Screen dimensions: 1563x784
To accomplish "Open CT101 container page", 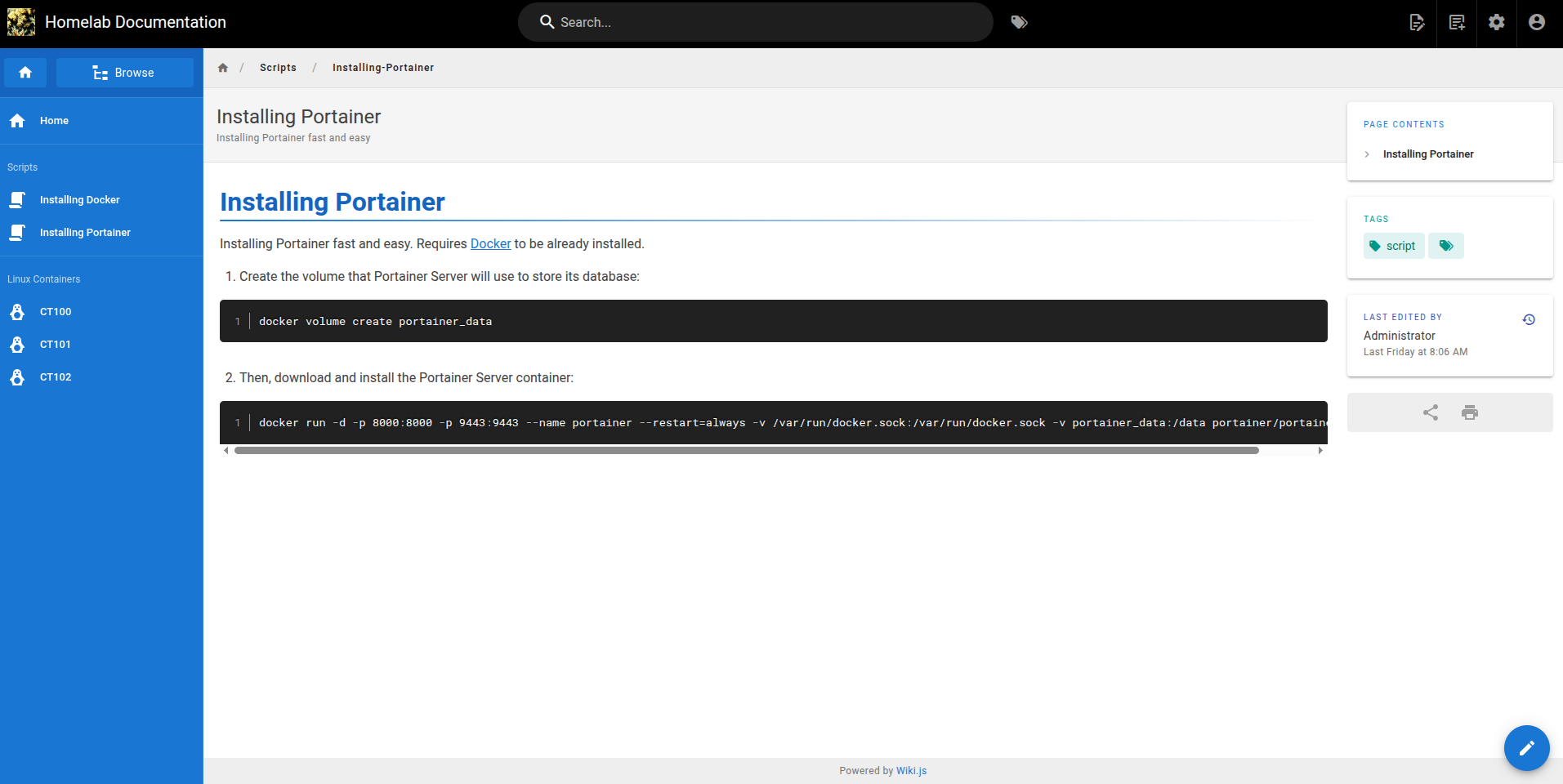I will tap(101, 345).
